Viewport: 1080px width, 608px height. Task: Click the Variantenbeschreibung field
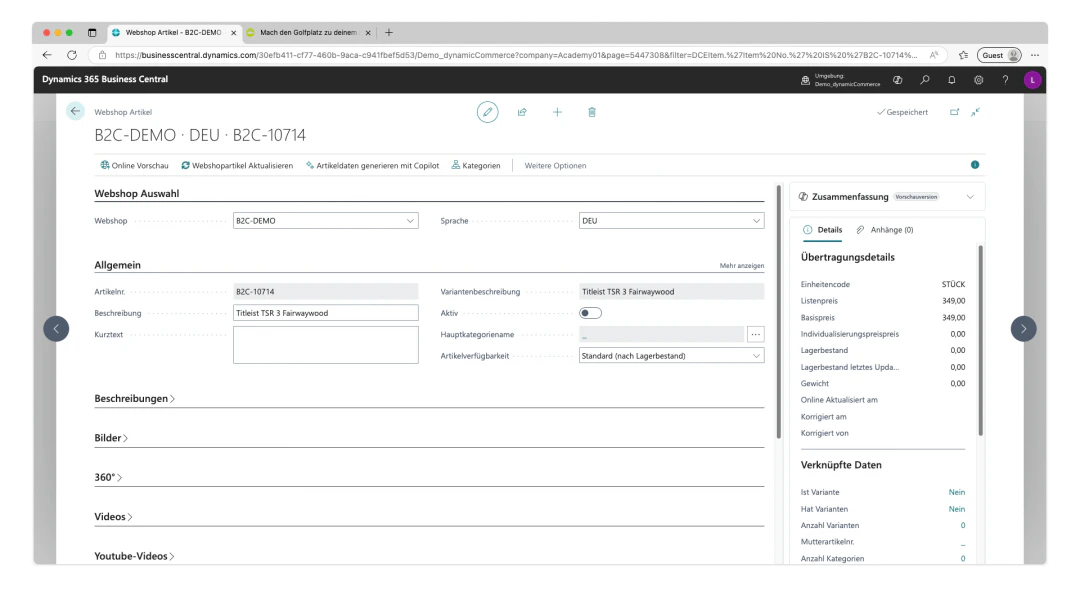[672, 291]
